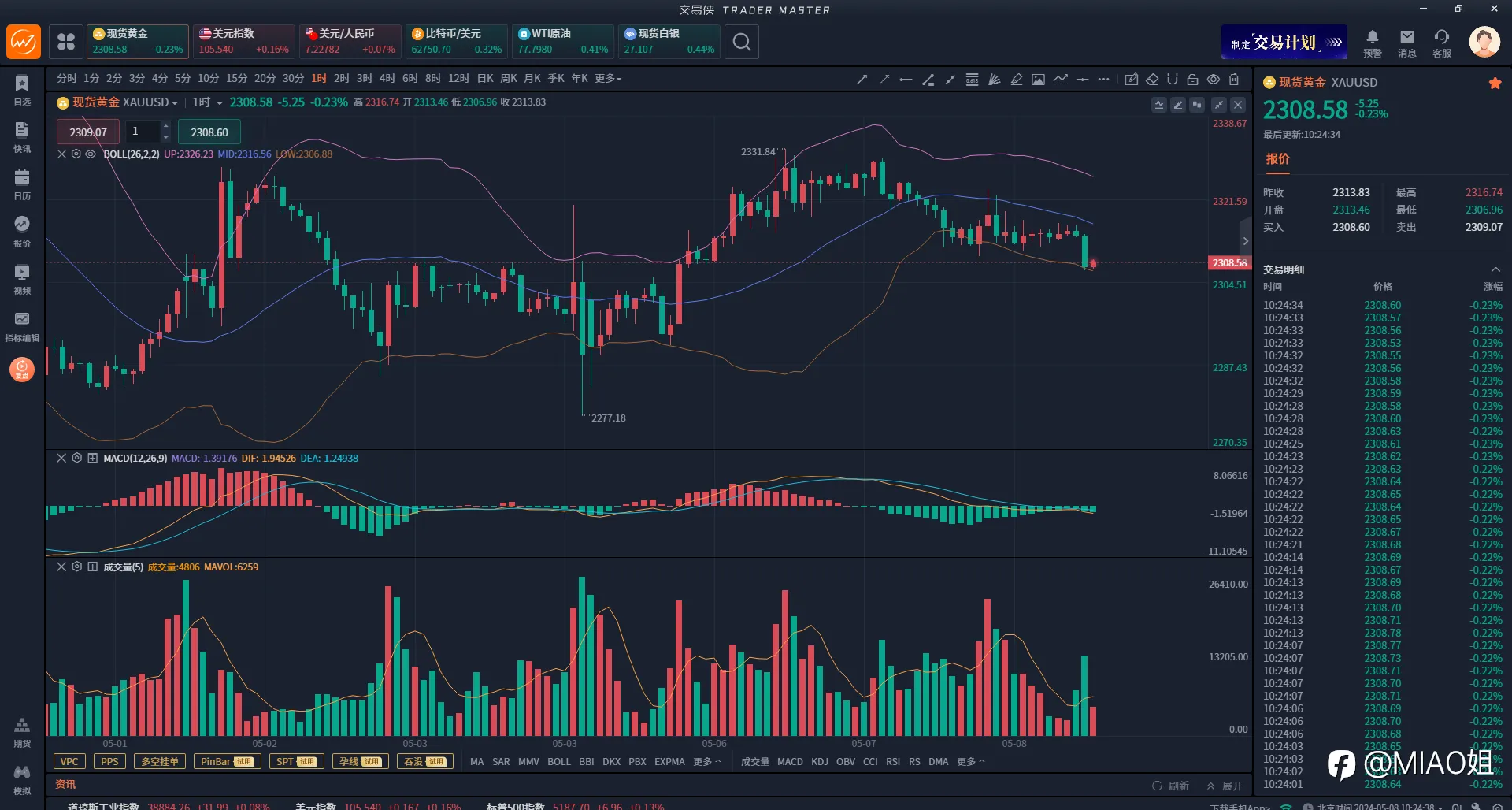Screen dimensions: 1512x810
Task: Select the KDJ sub indicator
Action: coord(820,762)
